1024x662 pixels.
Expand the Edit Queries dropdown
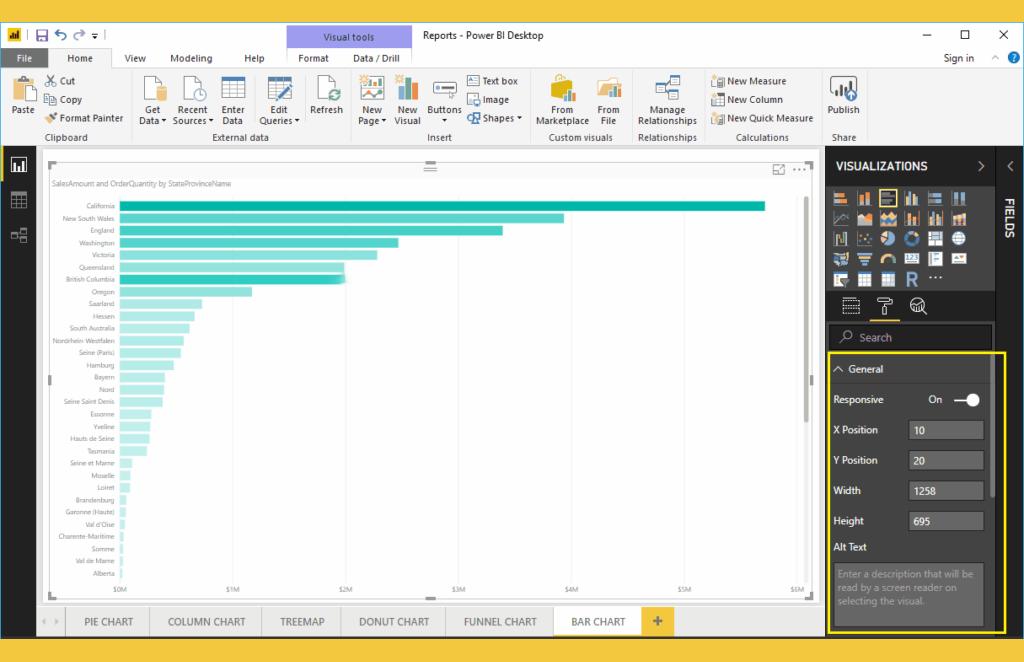coord(279,115)
